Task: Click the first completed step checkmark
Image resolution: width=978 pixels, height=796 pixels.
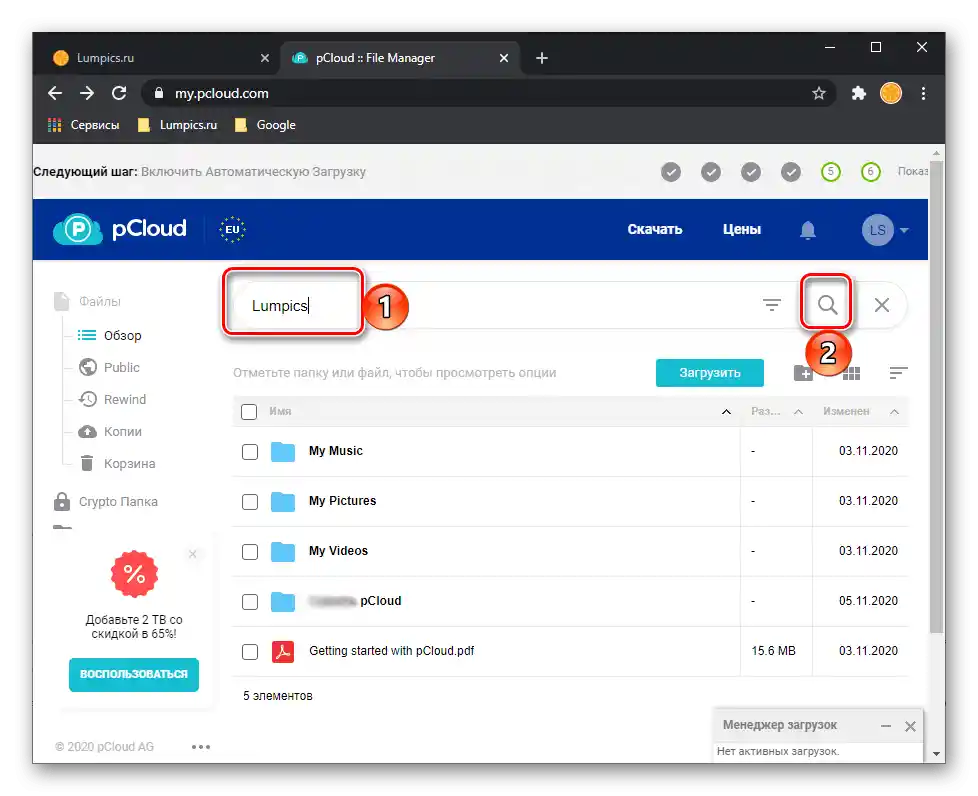Action: pos(671,172)
